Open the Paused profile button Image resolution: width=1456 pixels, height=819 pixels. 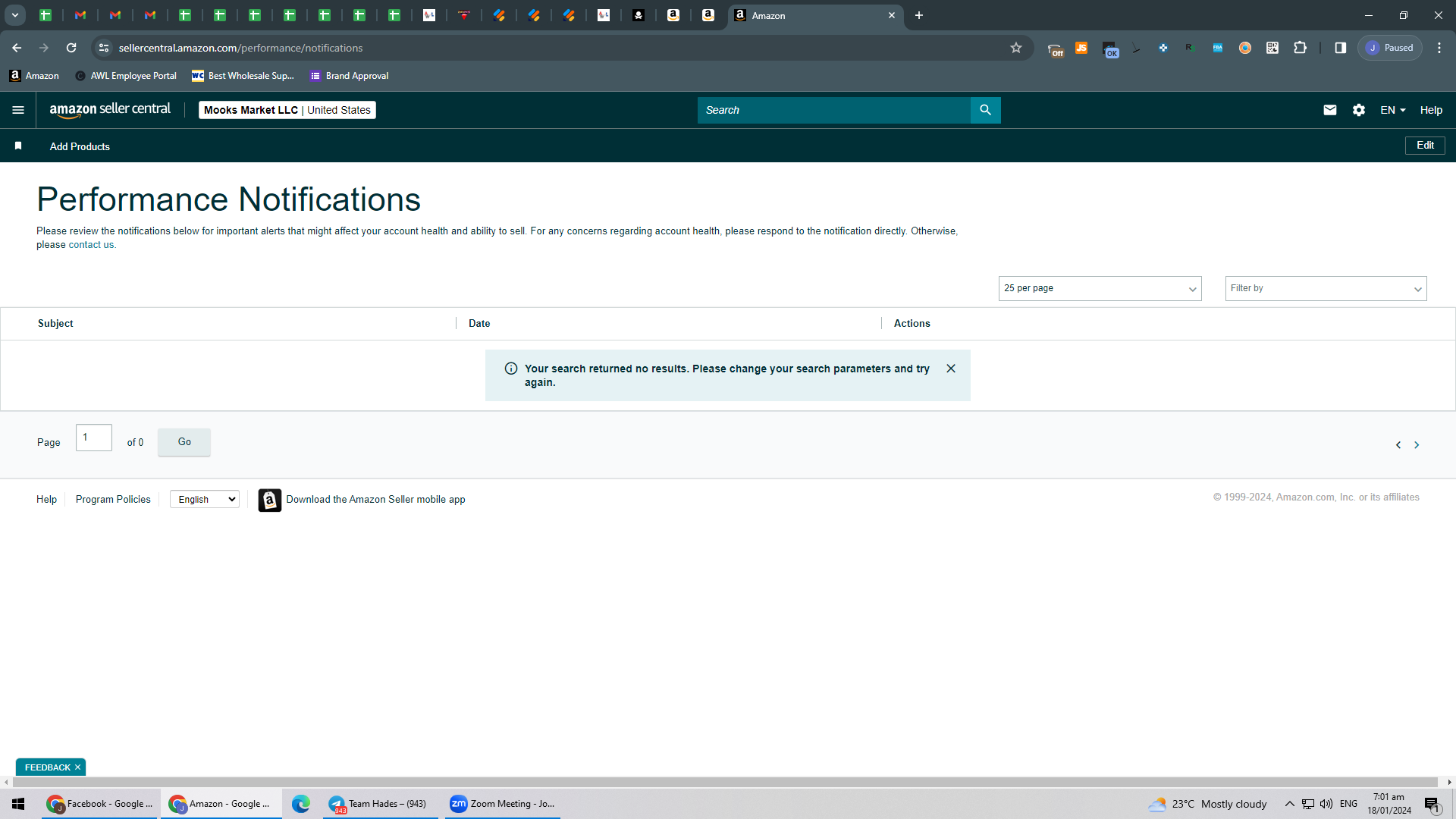pos(1390,48)
